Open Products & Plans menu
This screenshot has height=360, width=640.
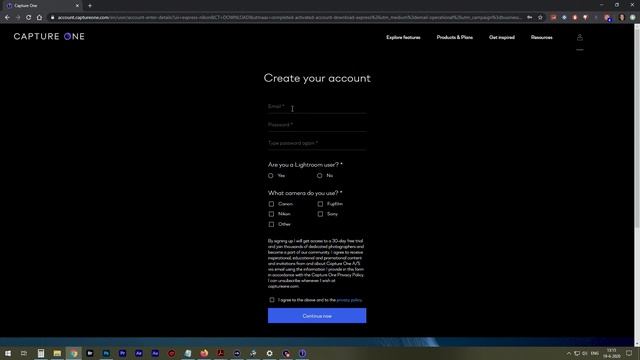[455, 37]
